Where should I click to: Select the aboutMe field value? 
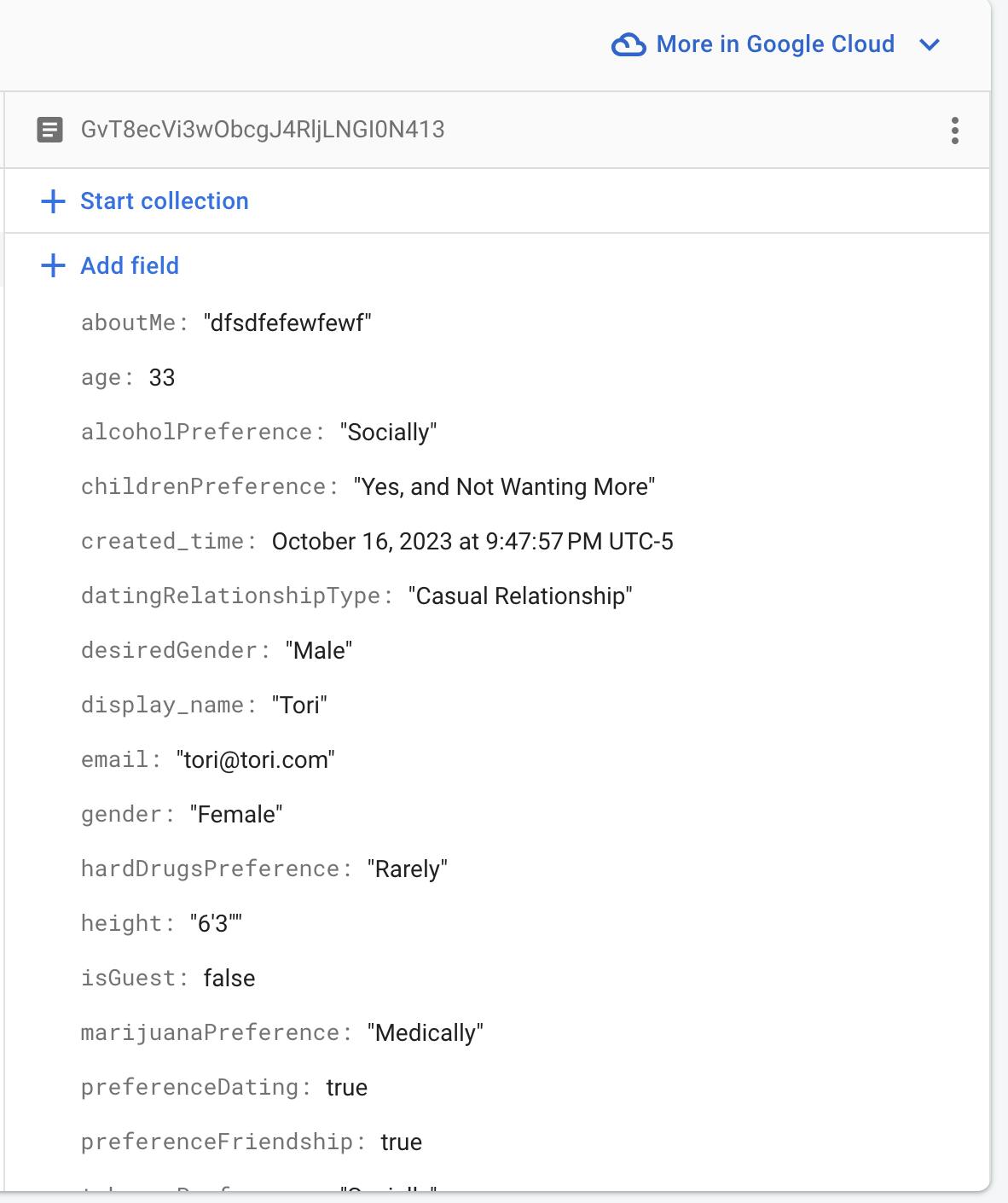click(x=287, y=323)
